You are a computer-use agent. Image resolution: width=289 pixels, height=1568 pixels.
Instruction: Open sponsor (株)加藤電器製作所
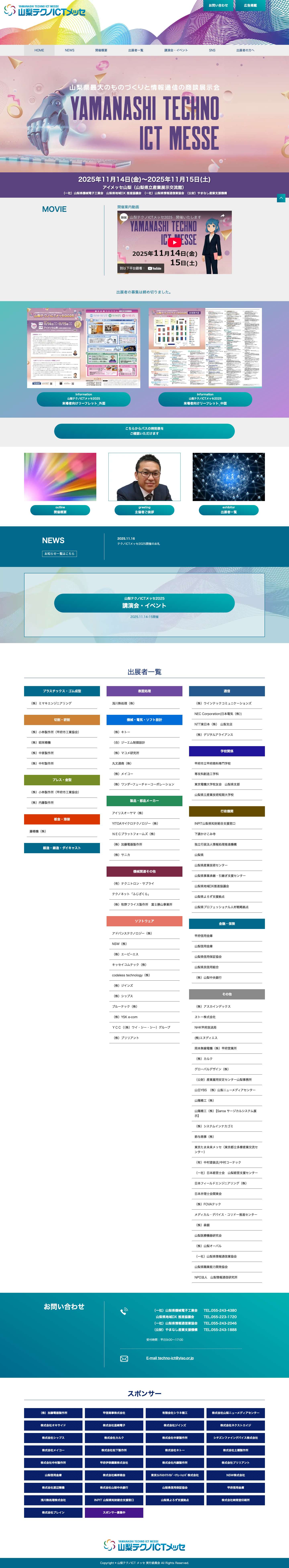coord(54,1413)
